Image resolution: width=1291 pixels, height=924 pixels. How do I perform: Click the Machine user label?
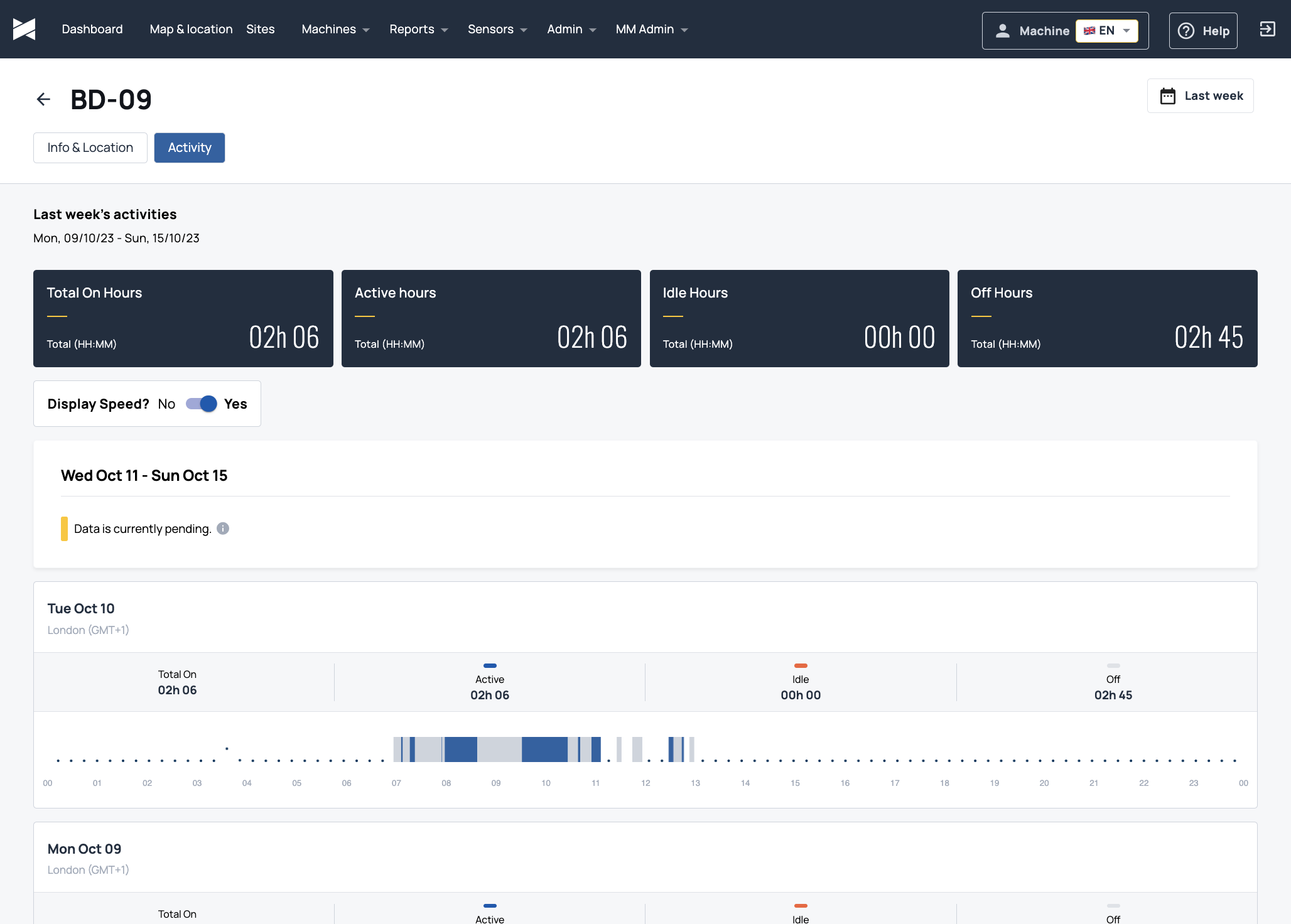coord(1044,31)
